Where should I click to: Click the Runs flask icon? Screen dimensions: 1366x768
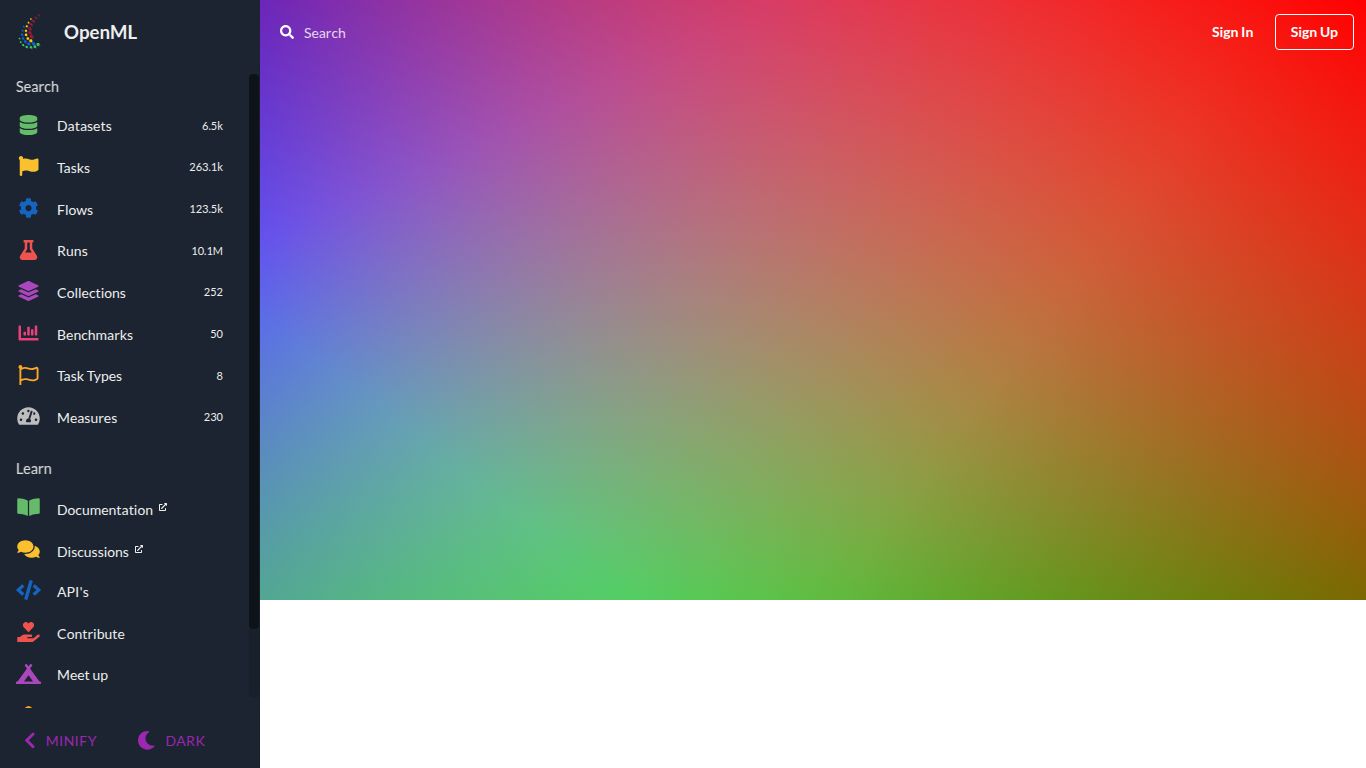[x=27, y=250]
